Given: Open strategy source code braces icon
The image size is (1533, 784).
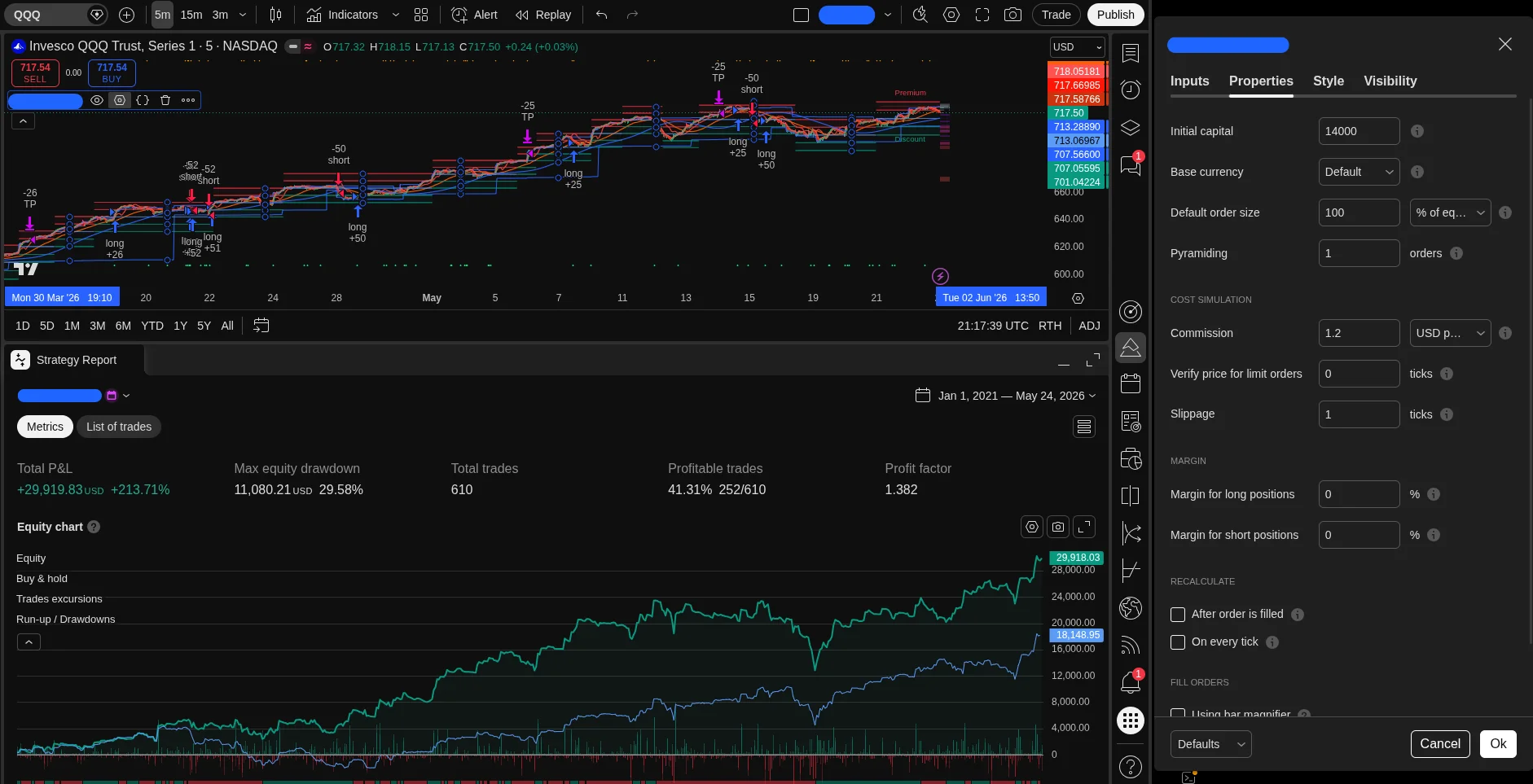Looking at the screenshot, I should point(143,100).
